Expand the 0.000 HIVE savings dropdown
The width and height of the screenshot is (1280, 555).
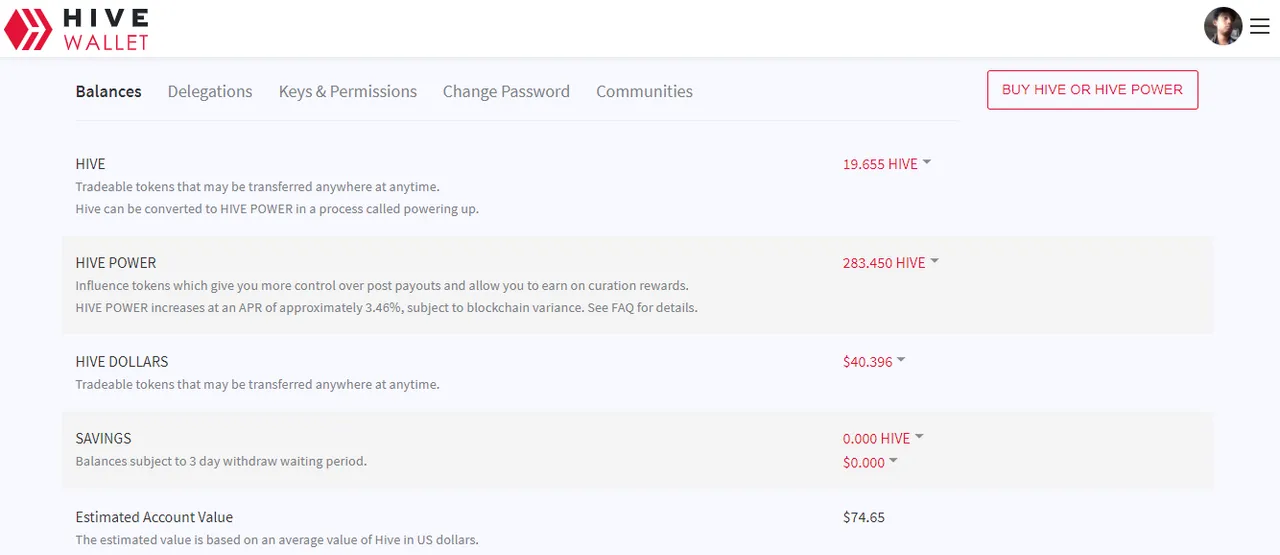(883, 438)
